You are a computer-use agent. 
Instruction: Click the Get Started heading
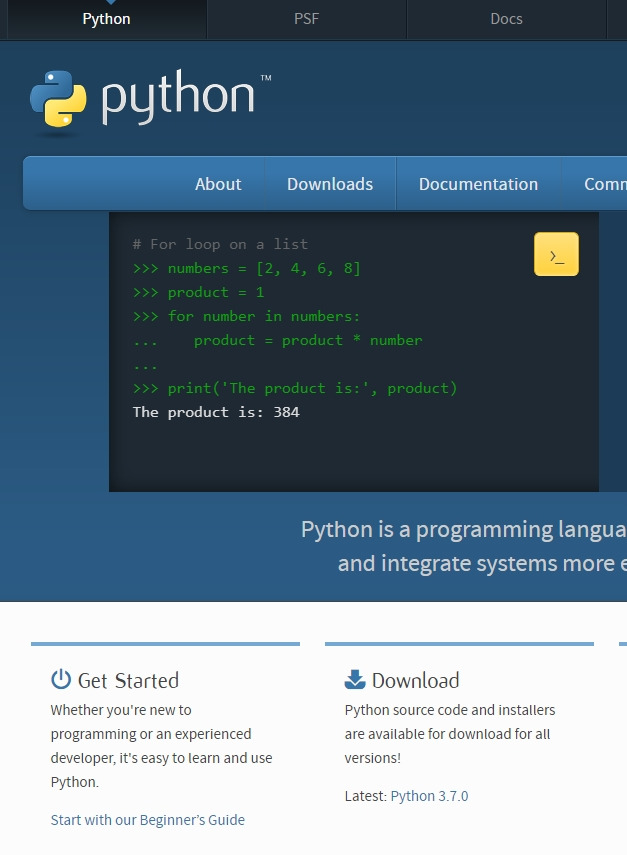coord(128,681)
